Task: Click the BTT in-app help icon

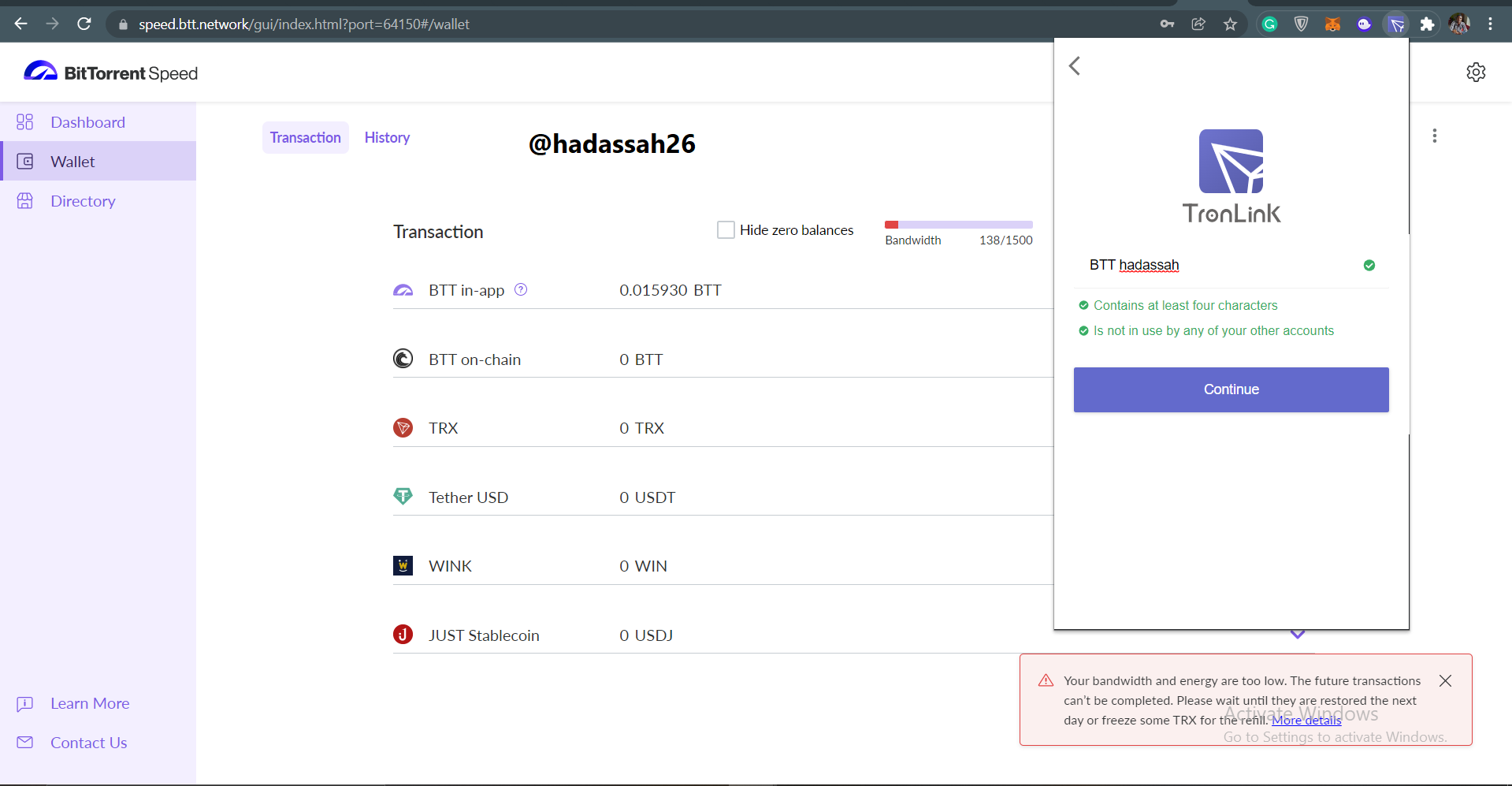Action: pyautogui.click(x=521, y=289)
